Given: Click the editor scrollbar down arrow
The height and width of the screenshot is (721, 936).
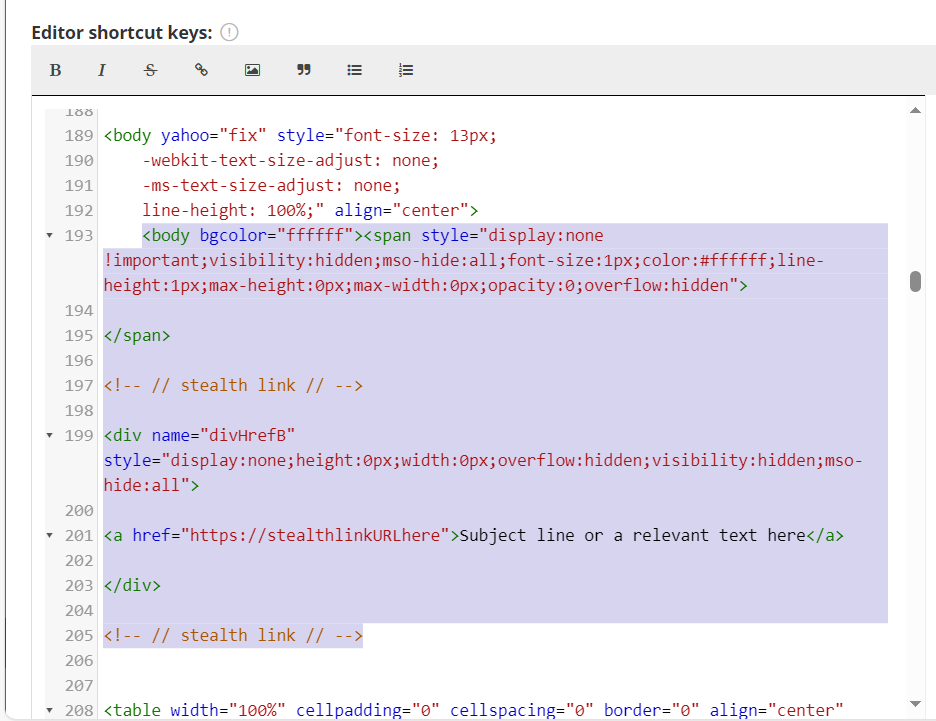Looking at the screenshot, I should point(915,703).
